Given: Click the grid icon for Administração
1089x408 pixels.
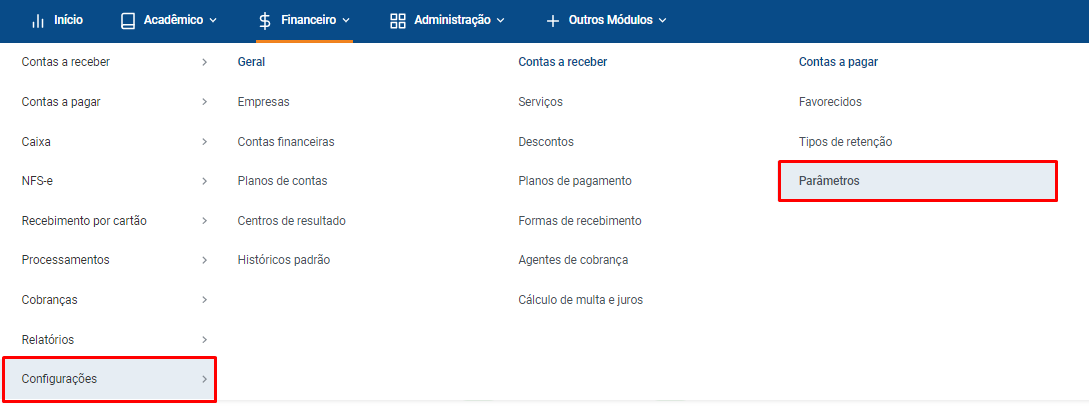Looking at the screenshot, I should [398, 21].
